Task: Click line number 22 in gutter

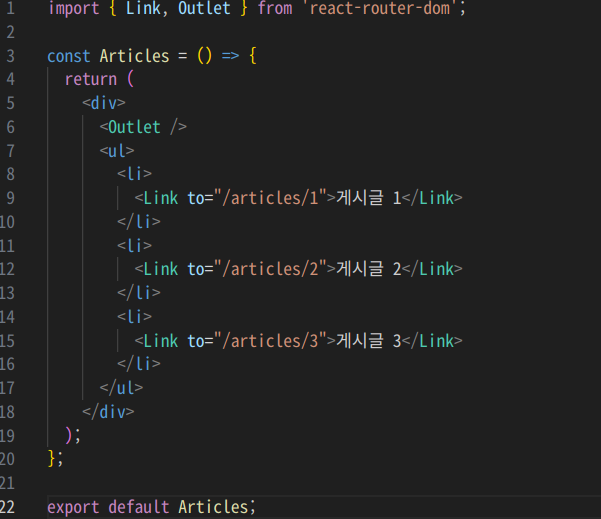Action: point(7,507)
